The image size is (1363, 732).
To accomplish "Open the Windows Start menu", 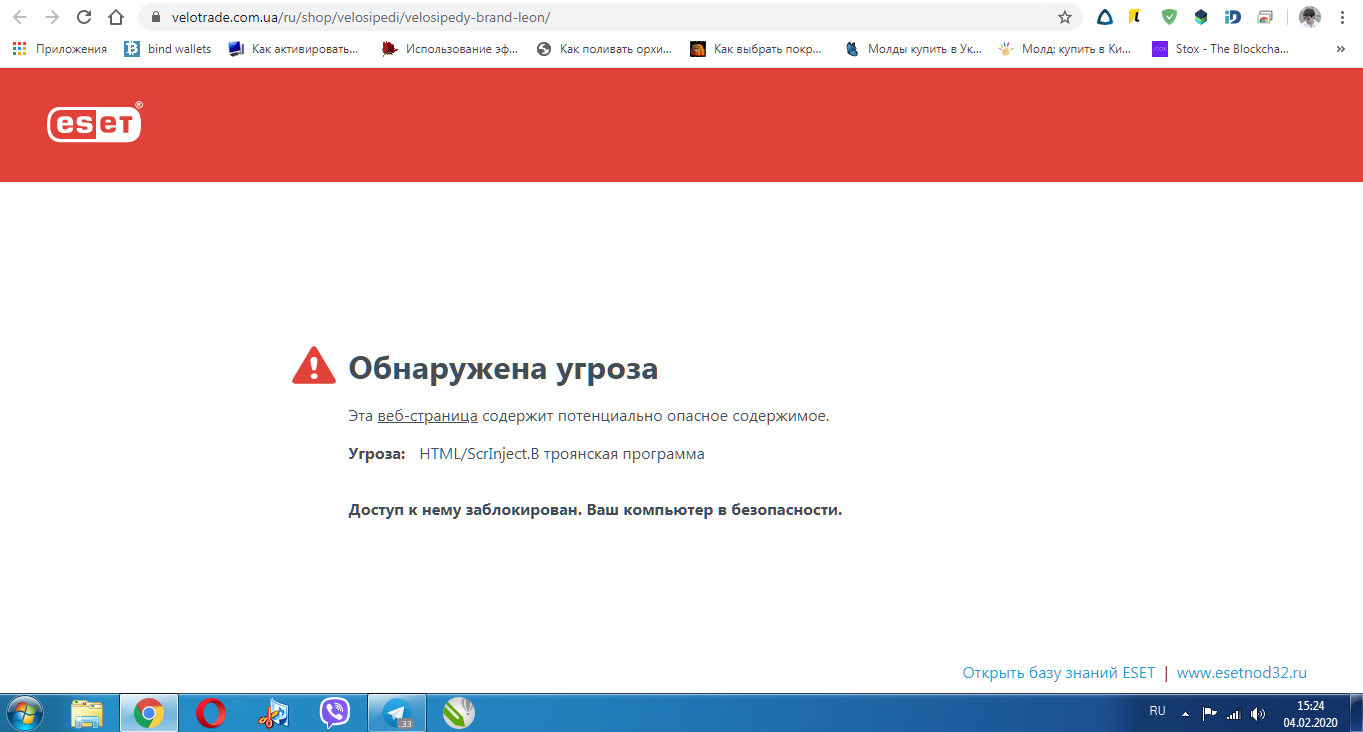I will (x=25, y=713).
